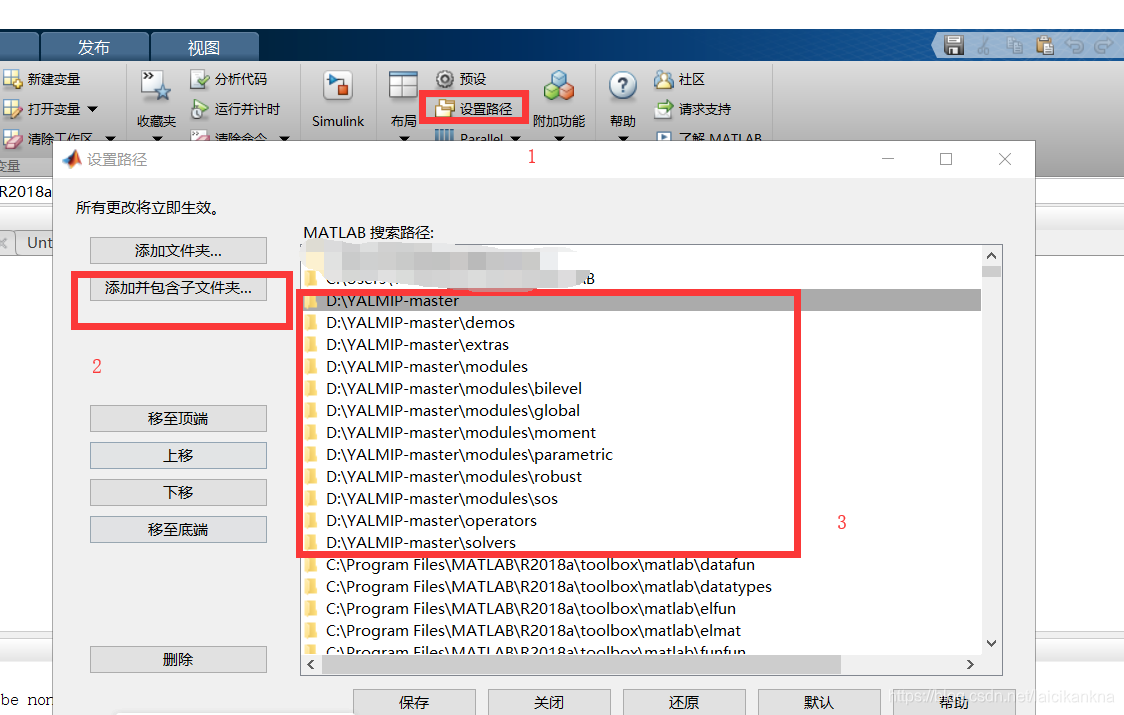1124x715 pixels.
Task: Expand the Clear Workspace (清除工作区) dropdown arrow
Action: click(110, 138)
